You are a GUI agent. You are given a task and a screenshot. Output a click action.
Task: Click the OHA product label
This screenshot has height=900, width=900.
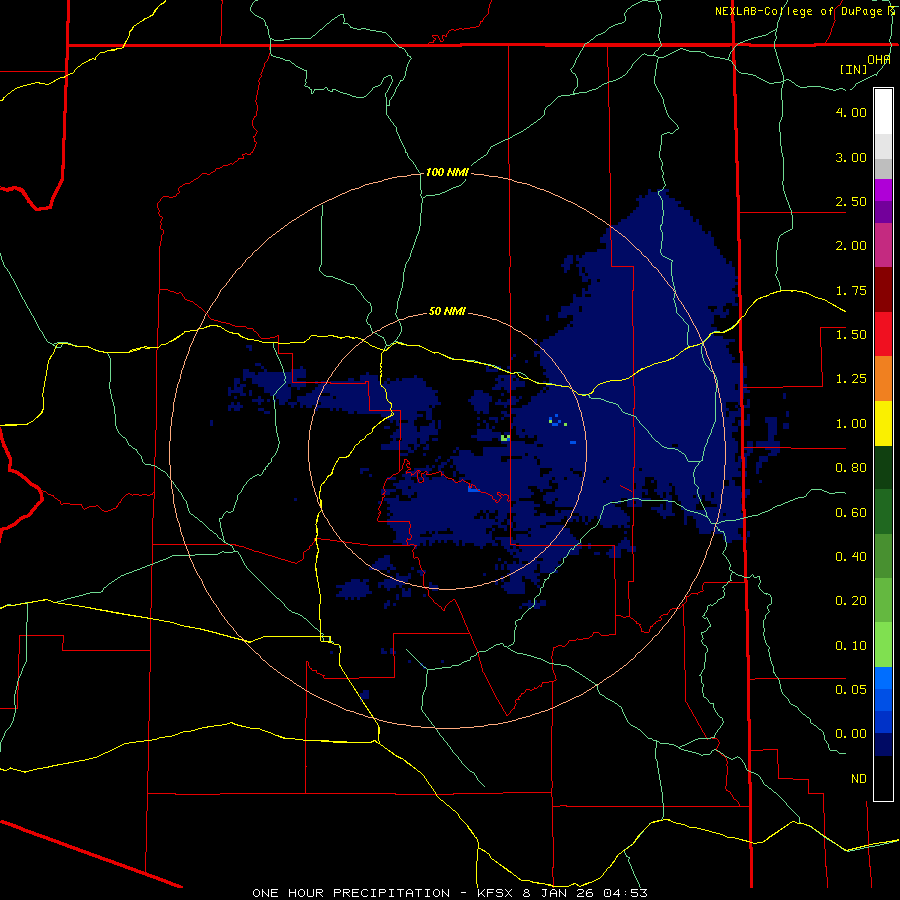click(879, 60)
